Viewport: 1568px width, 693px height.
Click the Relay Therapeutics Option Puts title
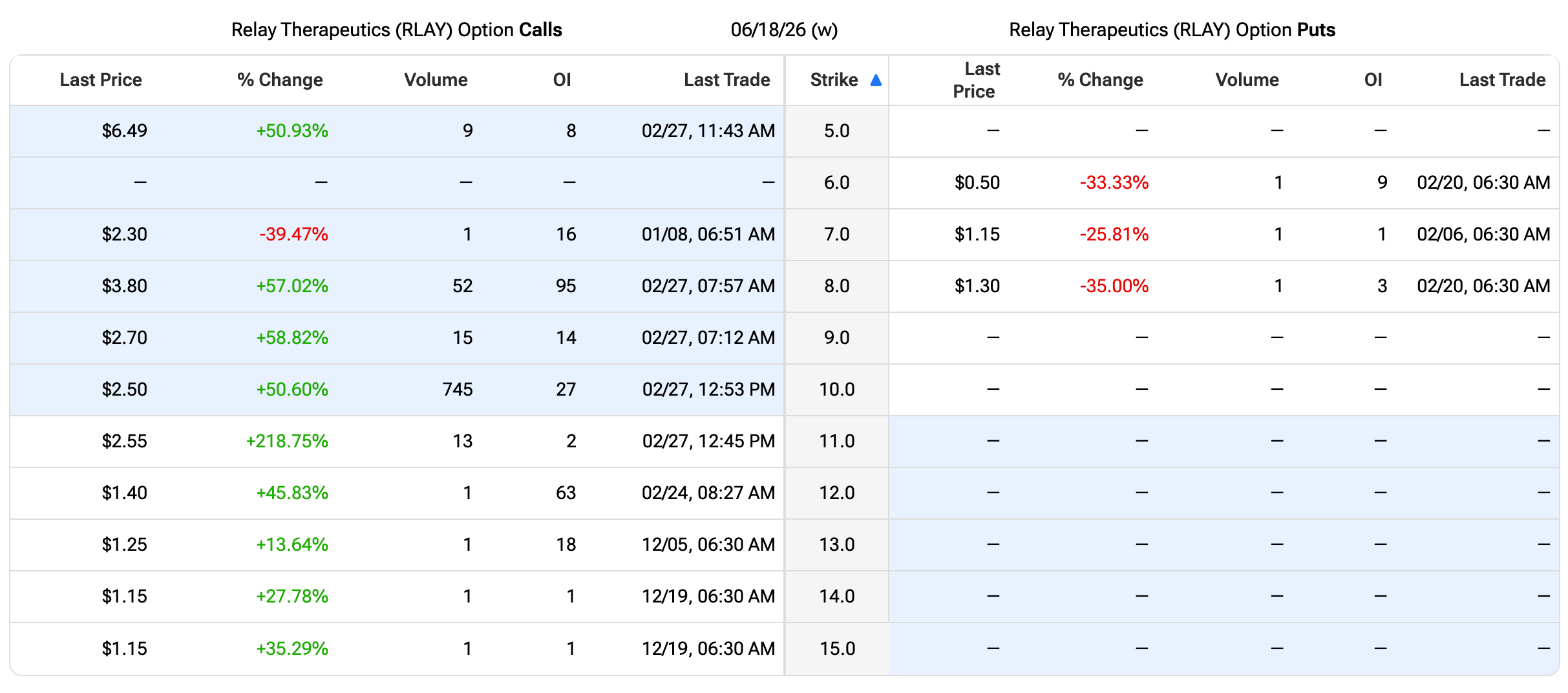pos(1172,30)
